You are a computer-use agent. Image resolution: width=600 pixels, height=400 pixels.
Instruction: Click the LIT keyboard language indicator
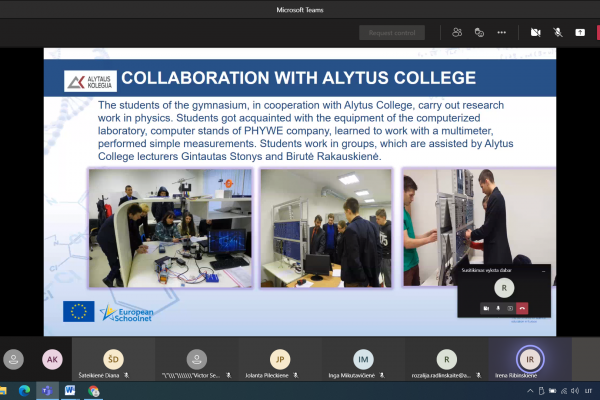tap(588, 391)
